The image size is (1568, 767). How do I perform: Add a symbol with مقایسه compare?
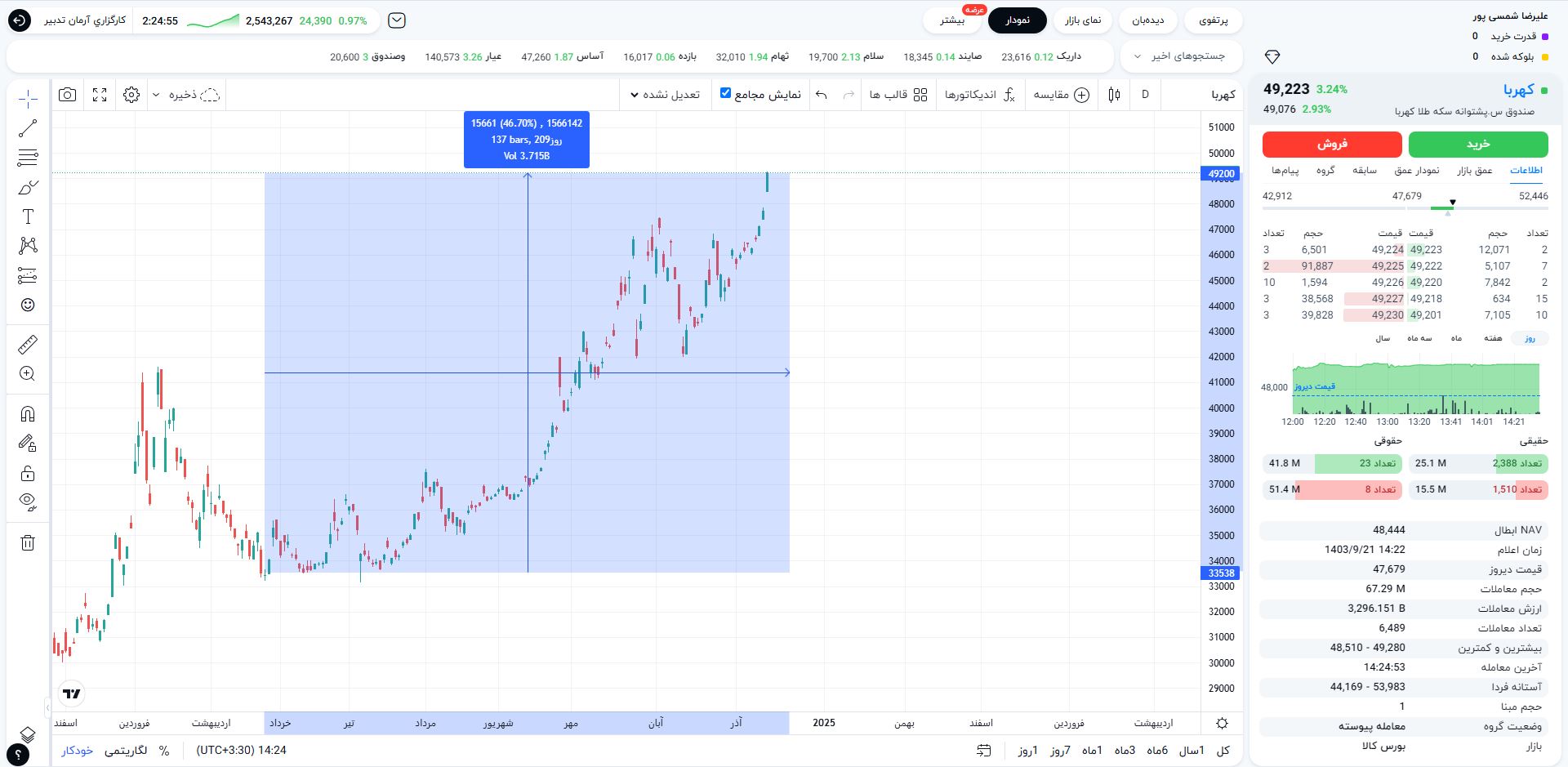1061,95
